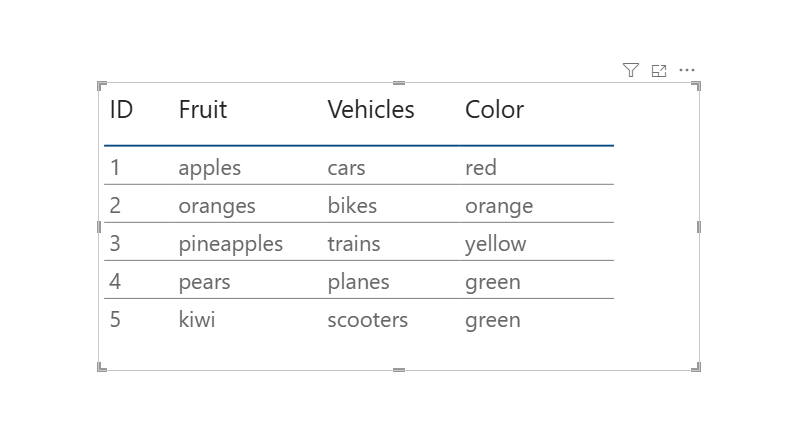The width and height of the screenshot is (789, 446).
Task: Click the red color cell
Action: (481, 168)
